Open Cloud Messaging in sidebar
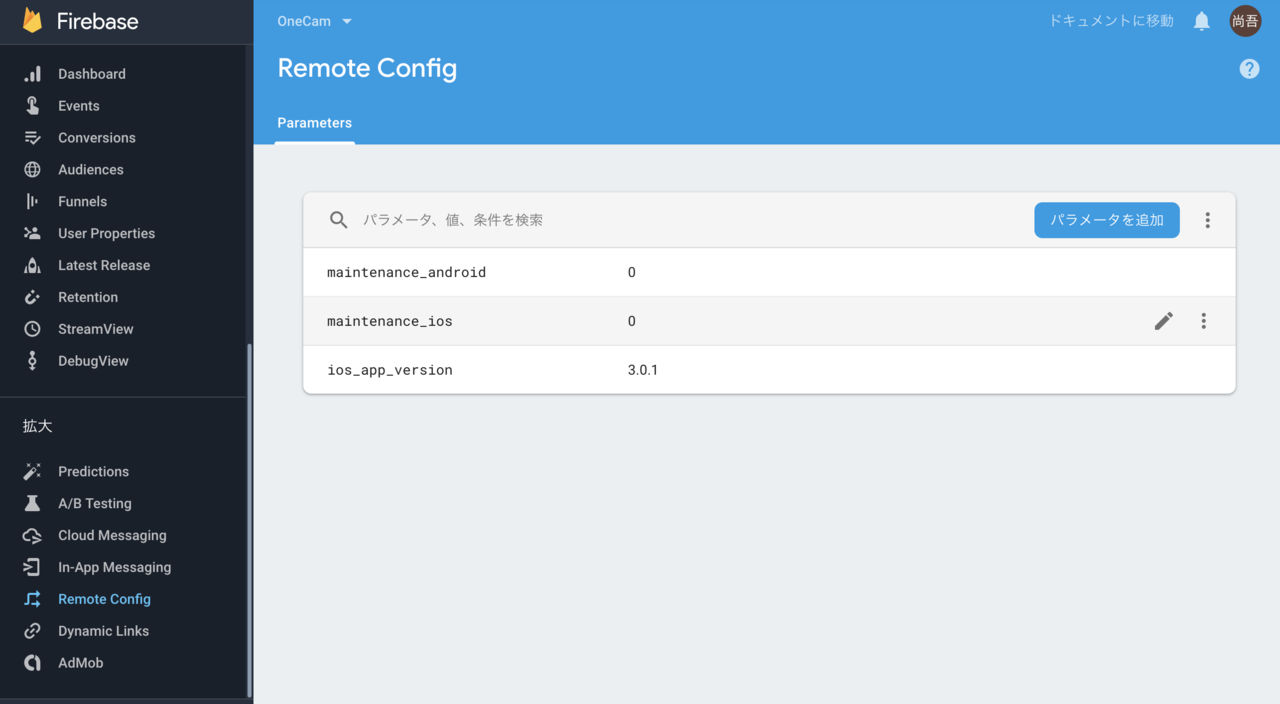Viewport: 1280px width, 704px height. 112,535
